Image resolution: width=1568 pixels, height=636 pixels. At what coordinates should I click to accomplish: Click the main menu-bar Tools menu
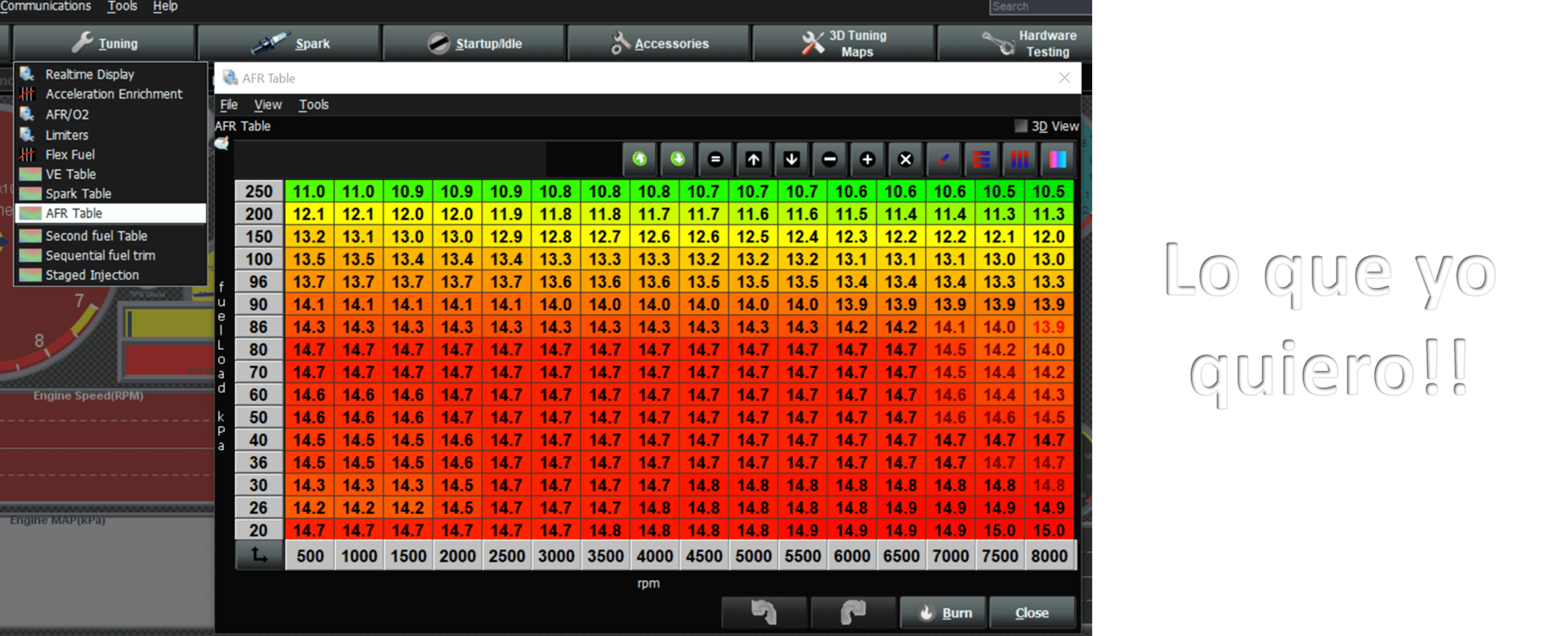pyautogui.click(x=122, y=6)
